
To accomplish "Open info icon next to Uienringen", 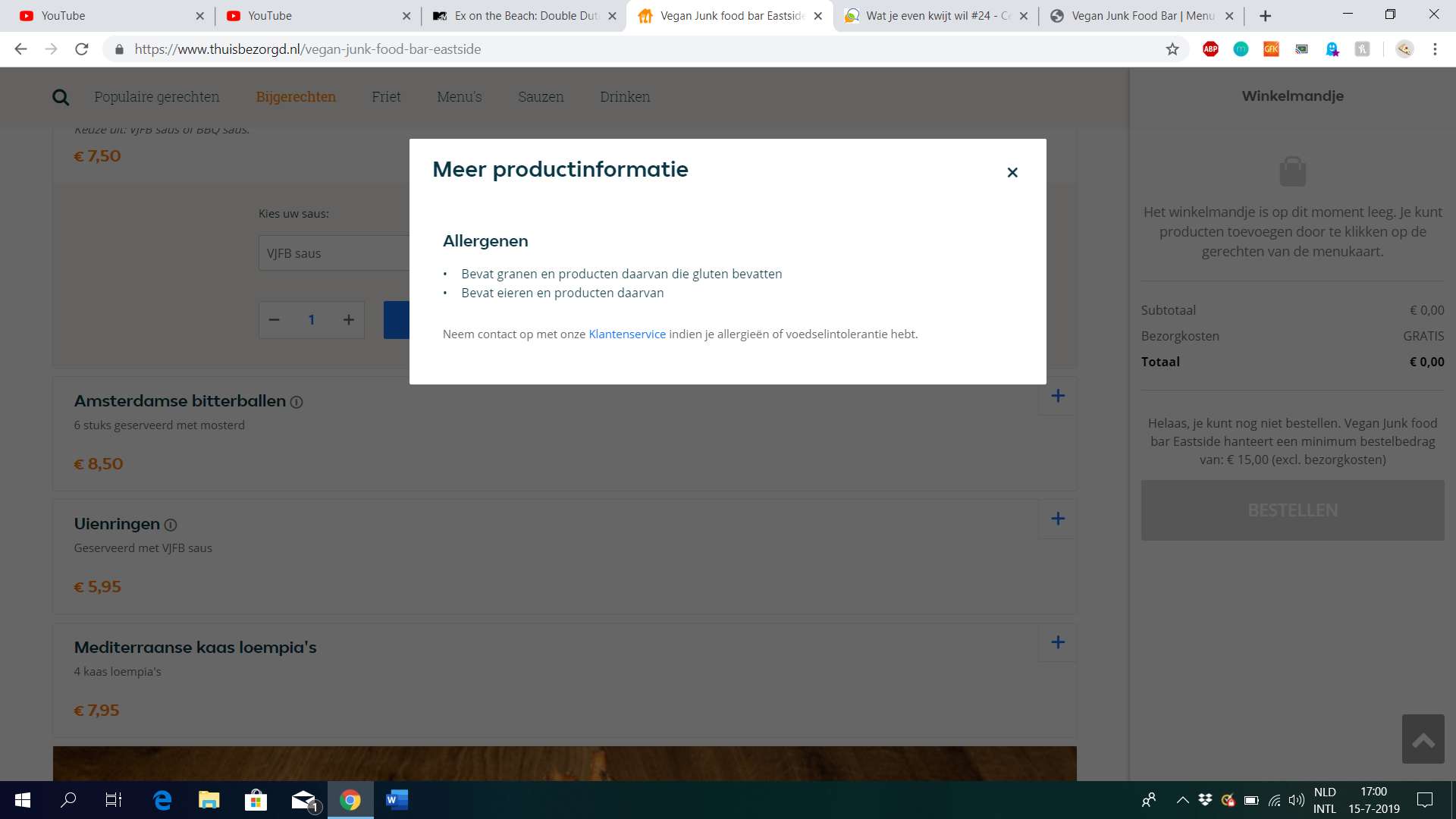I will tap(171, 525).
